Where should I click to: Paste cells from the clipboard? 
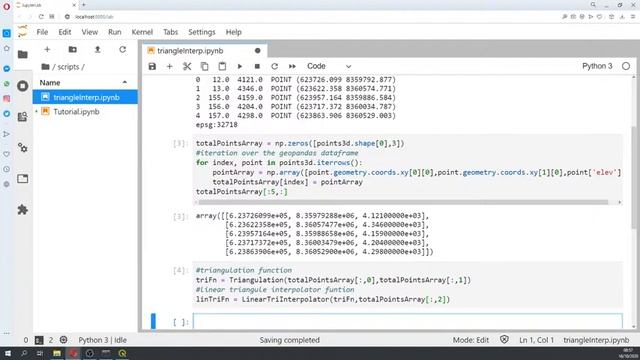(x=222, y=66)
